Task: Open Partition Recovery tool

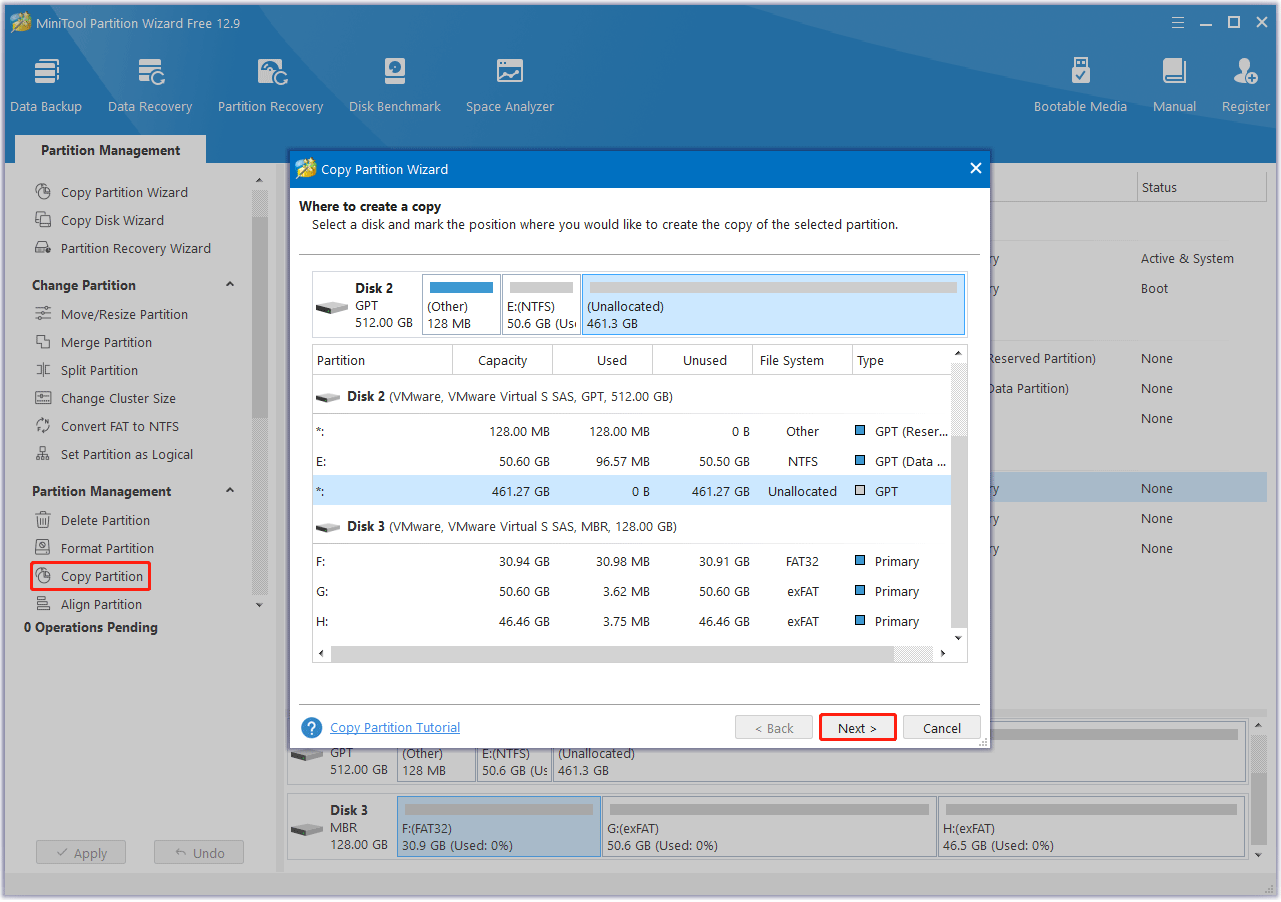Action: pos(270,86)
